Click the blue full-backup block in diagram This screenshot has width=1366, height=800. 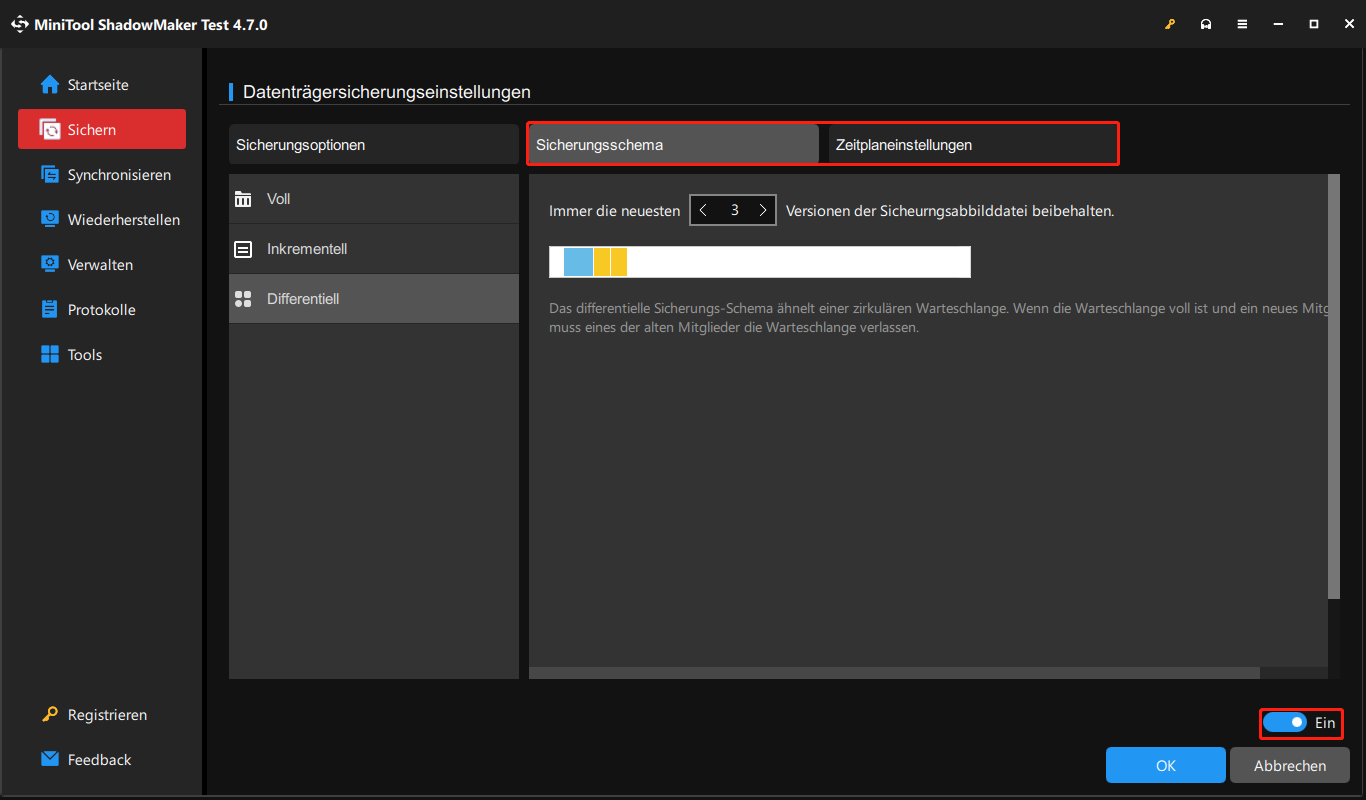[578, 262]
